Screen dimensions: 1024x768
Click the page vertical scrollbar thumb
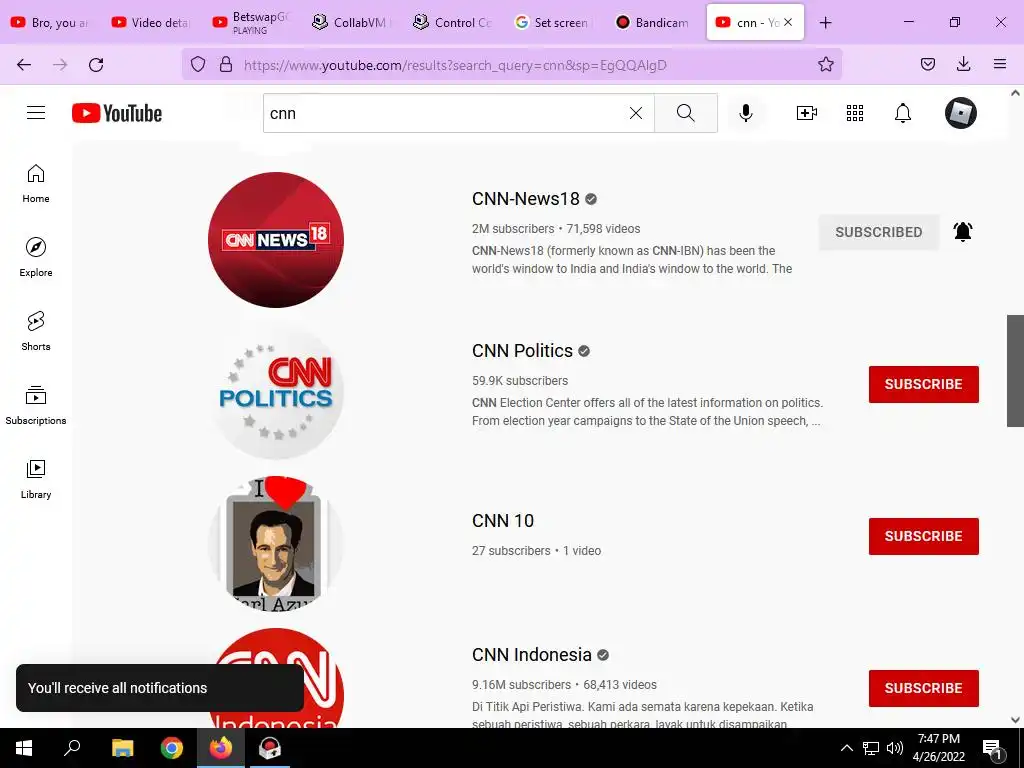[x=1015, y=371]
